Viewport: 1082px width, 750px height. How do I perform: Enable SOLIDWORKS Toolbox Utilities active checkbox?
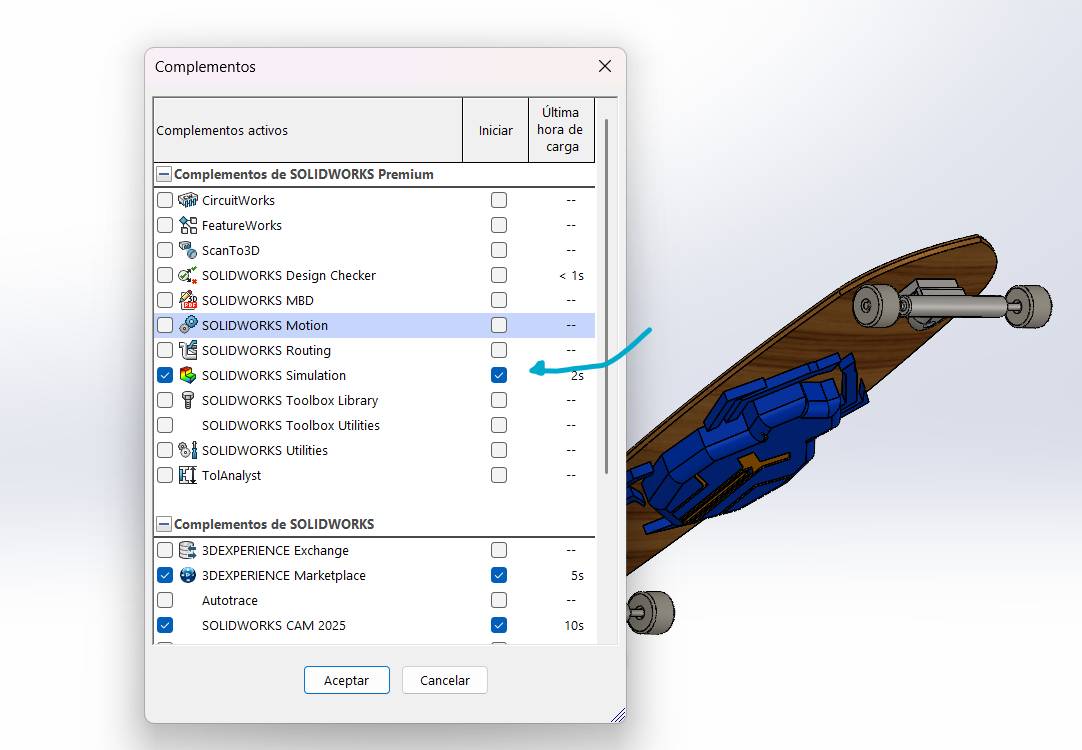point(165,425)
